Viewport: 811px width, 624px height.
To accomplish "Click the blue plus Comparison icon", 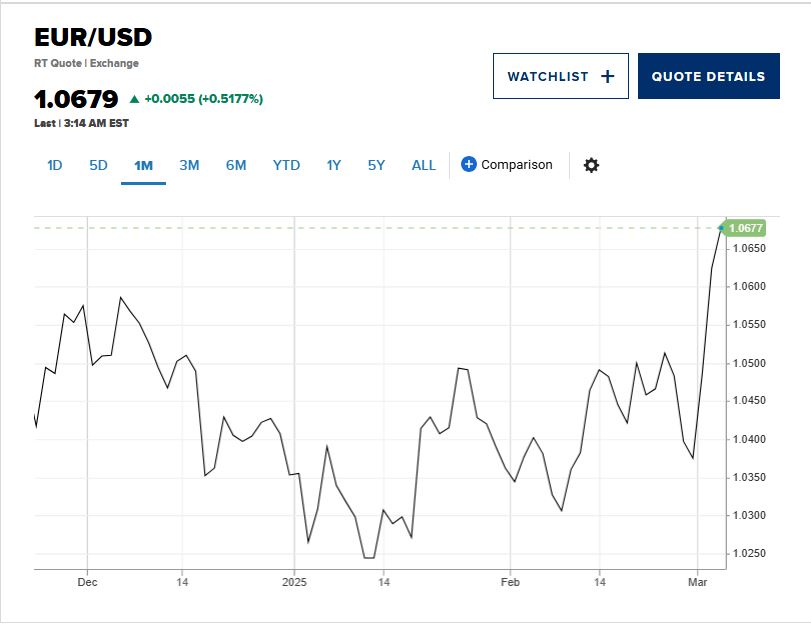I will [x=469, y=164].
